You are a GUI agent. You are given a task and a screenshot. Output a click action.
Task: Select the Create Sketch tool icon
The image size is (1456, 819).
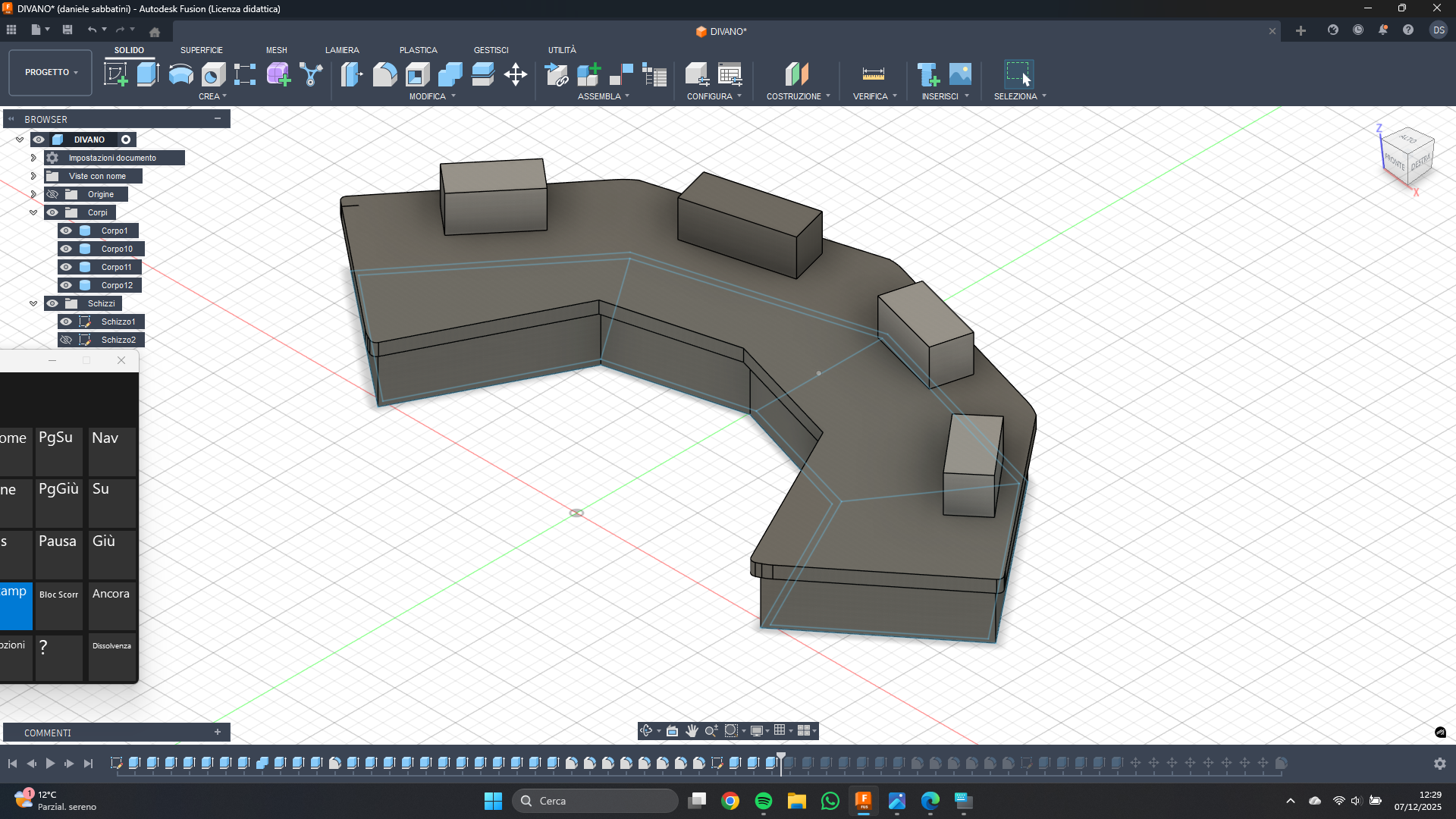coord(116,74)
